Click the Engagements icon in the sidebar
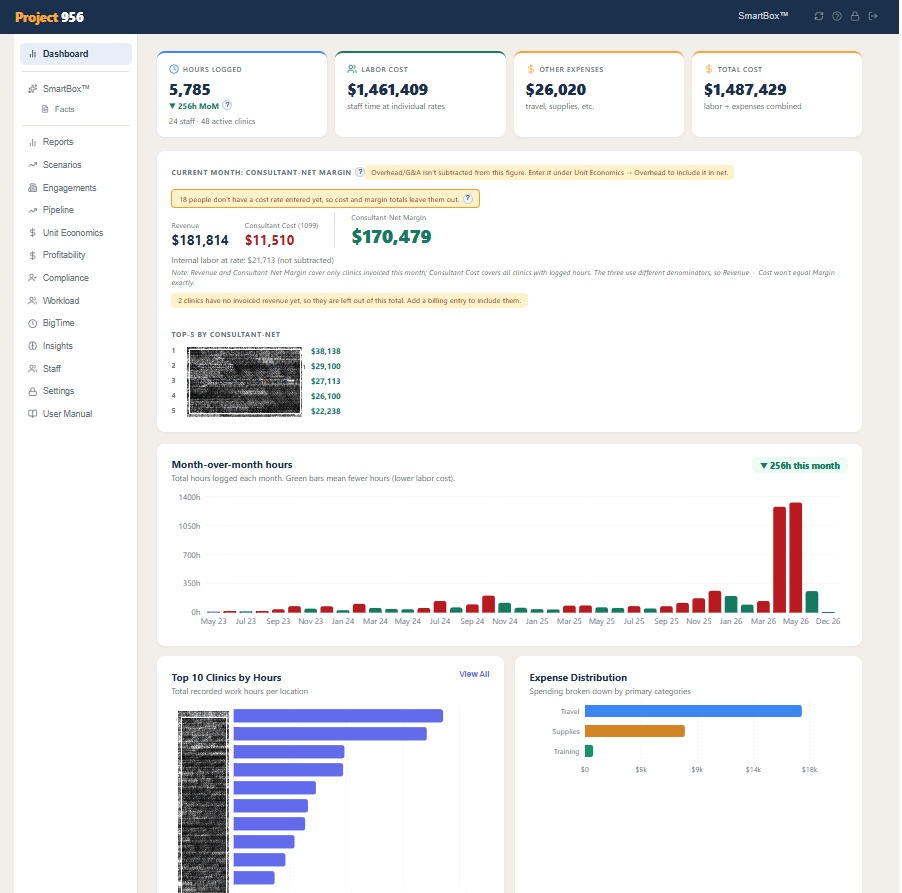902x893 pixels. pyautogui.click(x=33, y=188)
